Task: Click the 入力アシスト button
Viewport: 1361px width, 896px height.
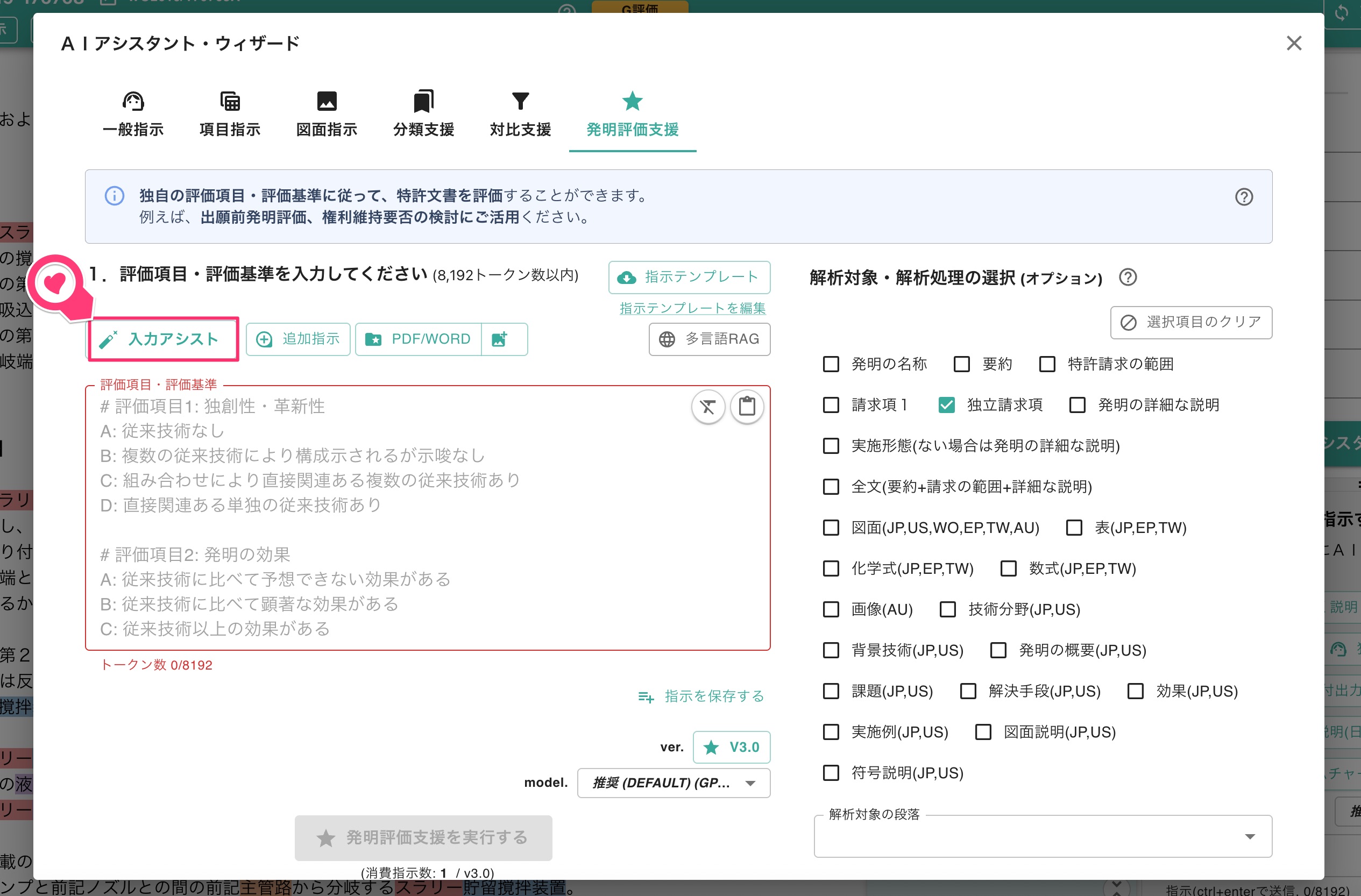Action: (164, 339)
